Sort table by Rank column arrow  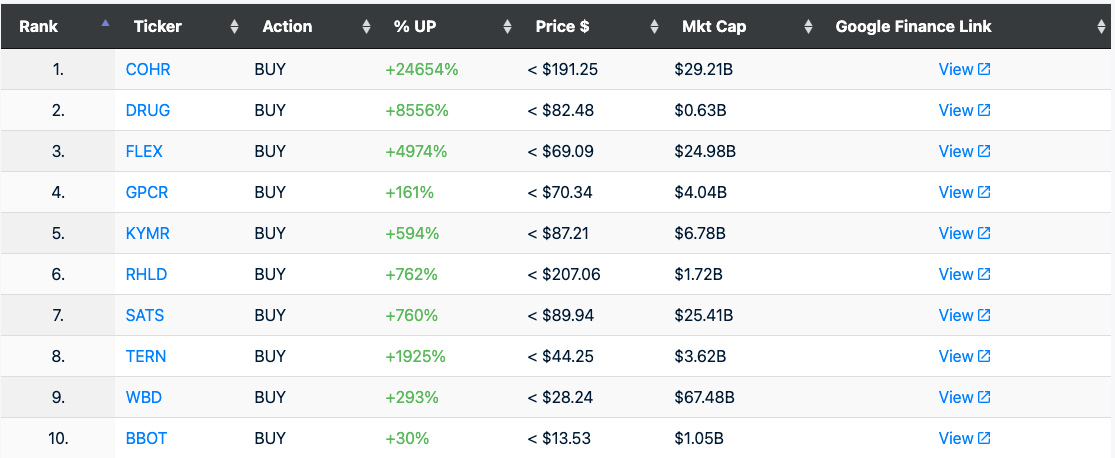tap(105, 24)
